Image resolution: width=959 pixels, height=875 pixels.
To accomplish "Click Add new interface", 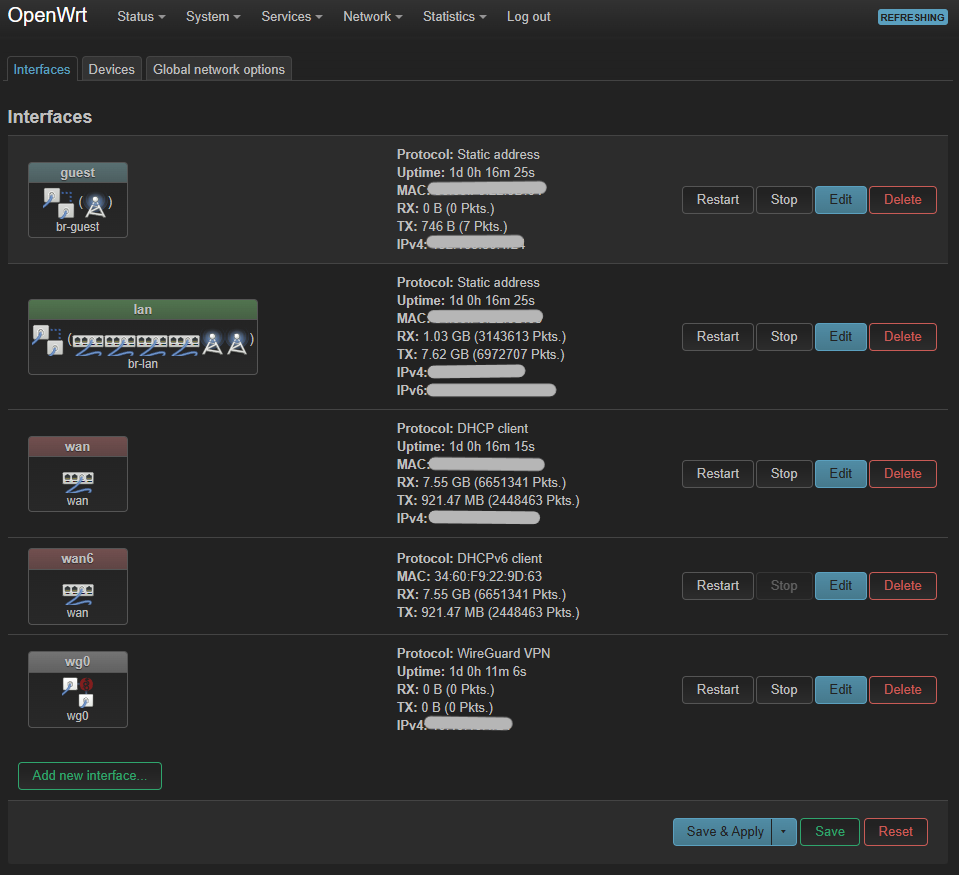I will coord(89,775).
